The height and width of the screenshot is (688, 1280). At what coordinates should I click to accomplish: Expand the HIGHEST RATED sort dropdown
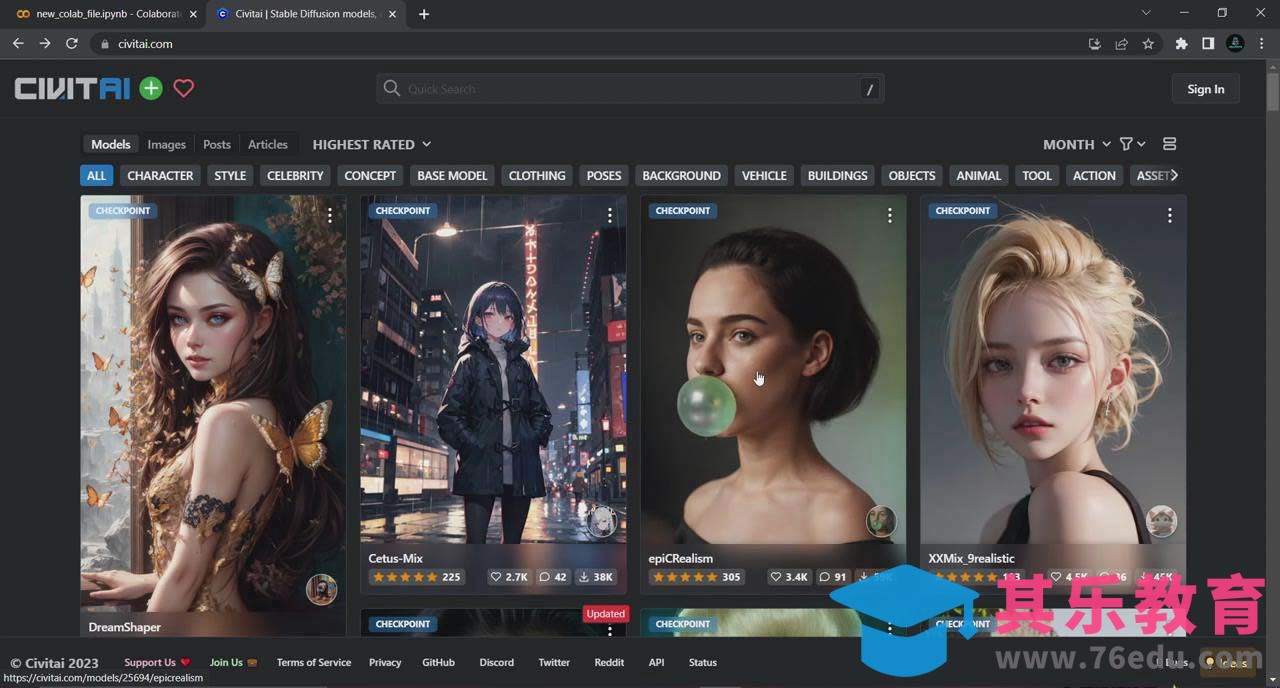pyautogui.click(x=371, y=144)
